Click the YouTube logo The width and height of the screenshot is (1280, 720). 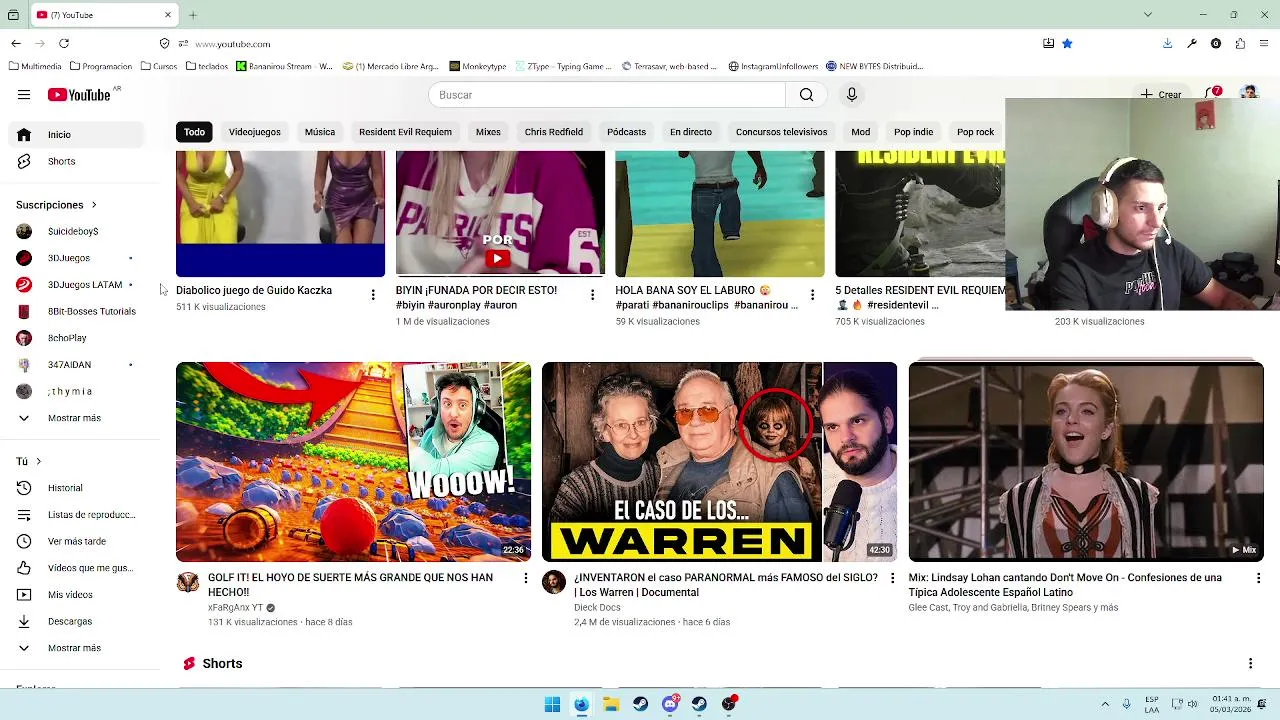79,95
